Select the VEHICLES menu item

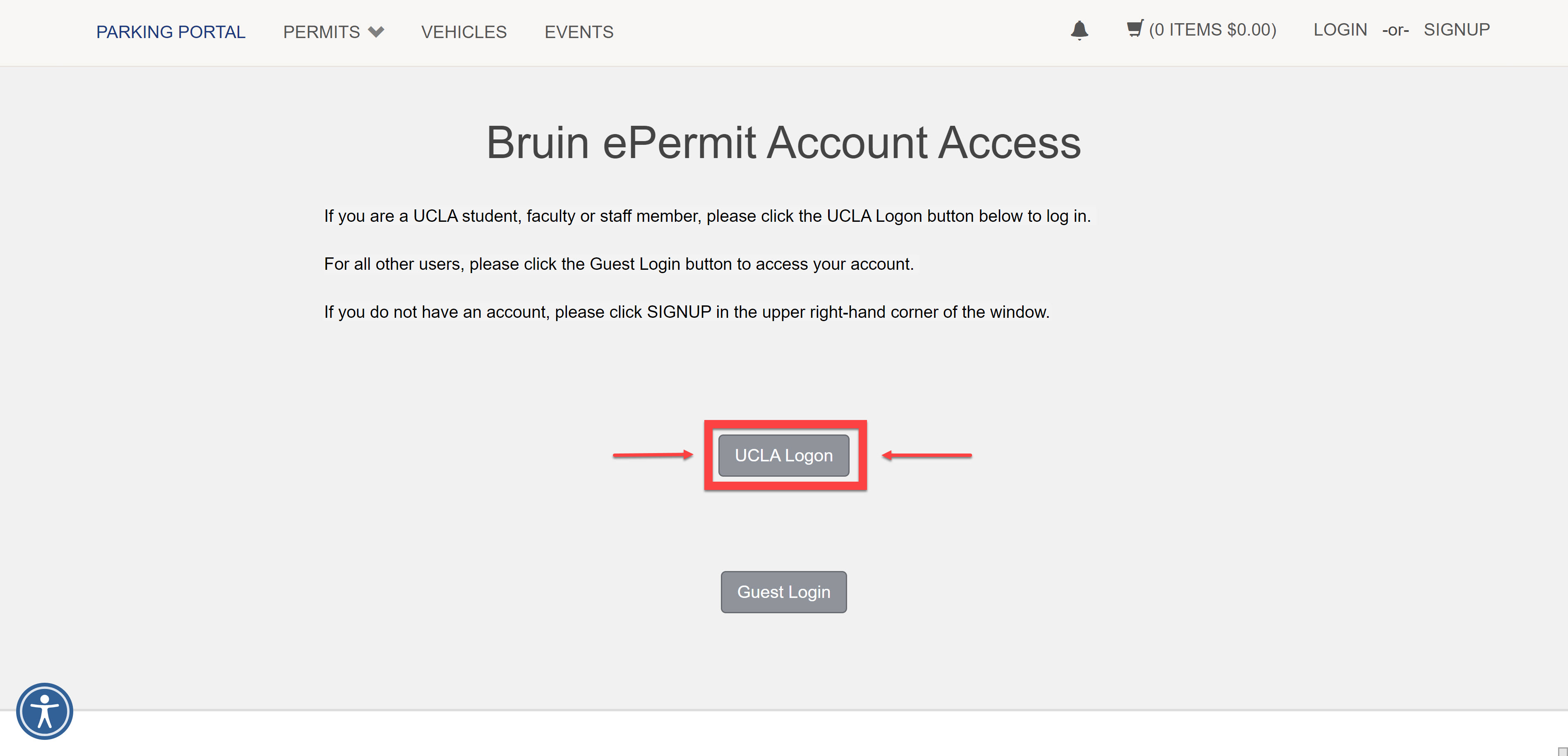(464, 31)
